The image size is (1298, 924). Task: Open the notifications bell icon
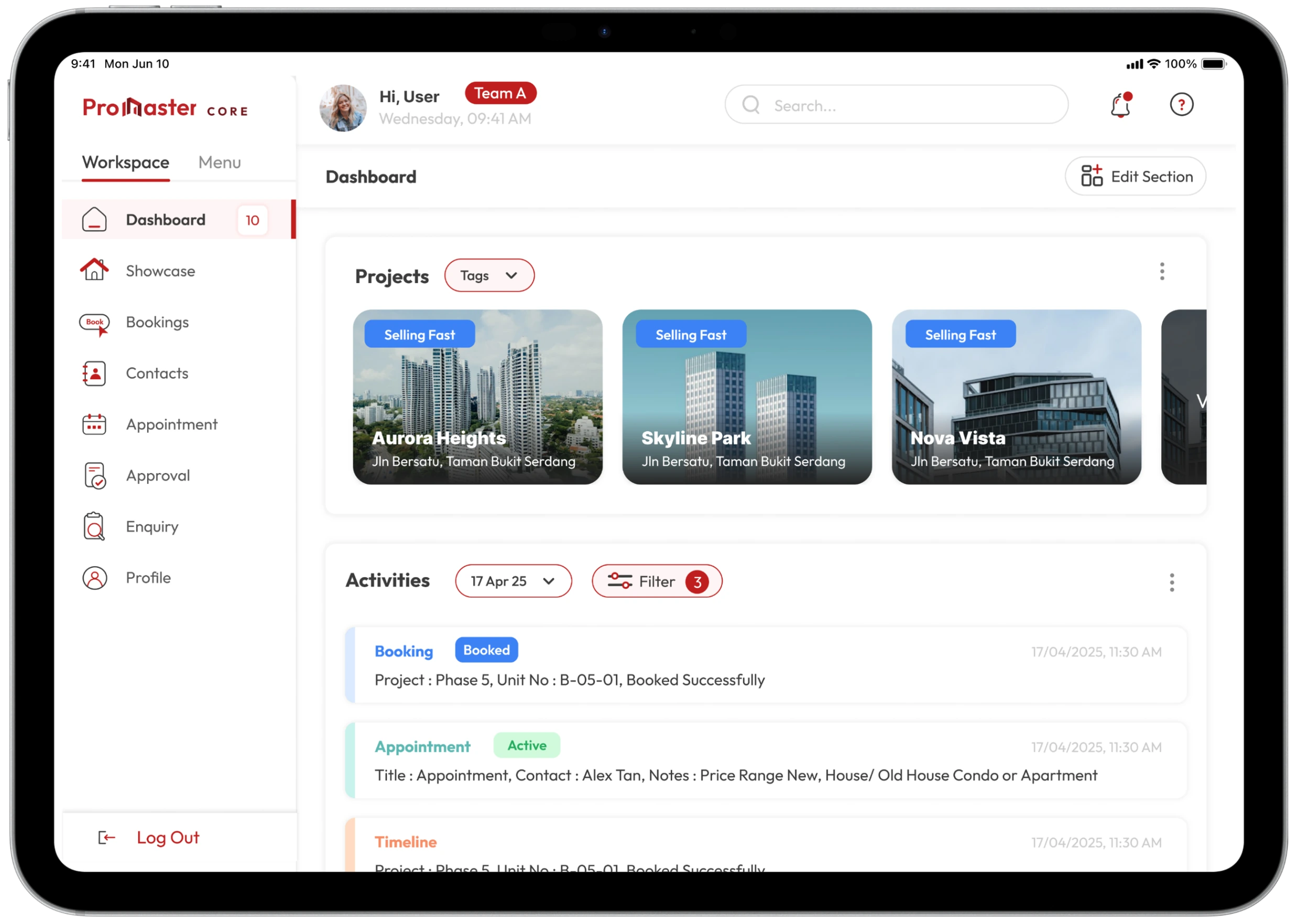pos(1120,105)
